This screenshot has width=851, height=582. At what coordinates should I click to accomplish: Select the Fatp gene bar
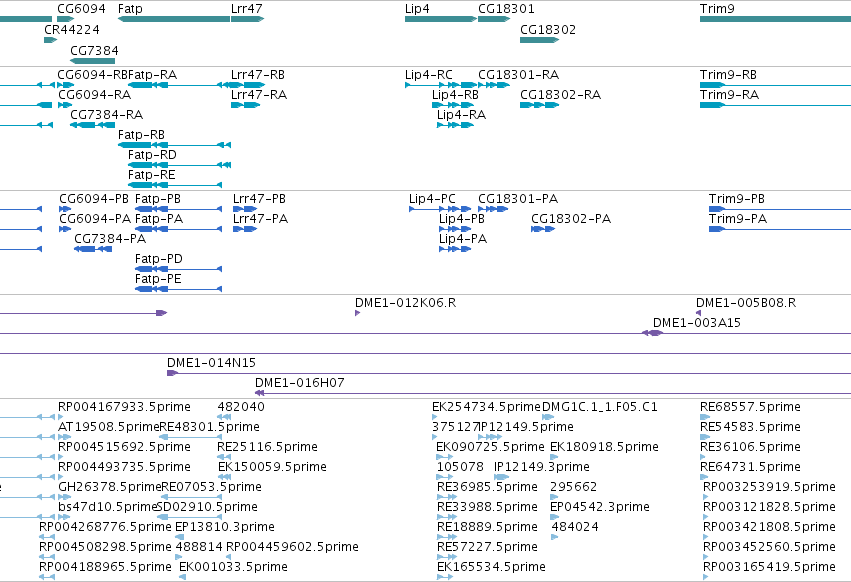(x=174, y=19)
